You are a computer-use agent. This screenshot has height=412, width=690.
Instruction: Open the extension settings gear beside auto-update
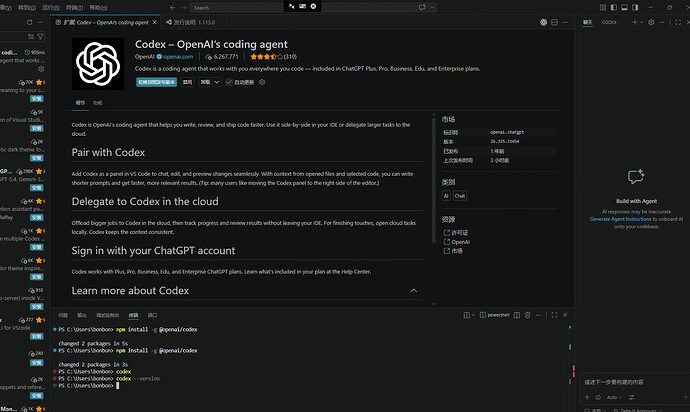pos(262,82)
